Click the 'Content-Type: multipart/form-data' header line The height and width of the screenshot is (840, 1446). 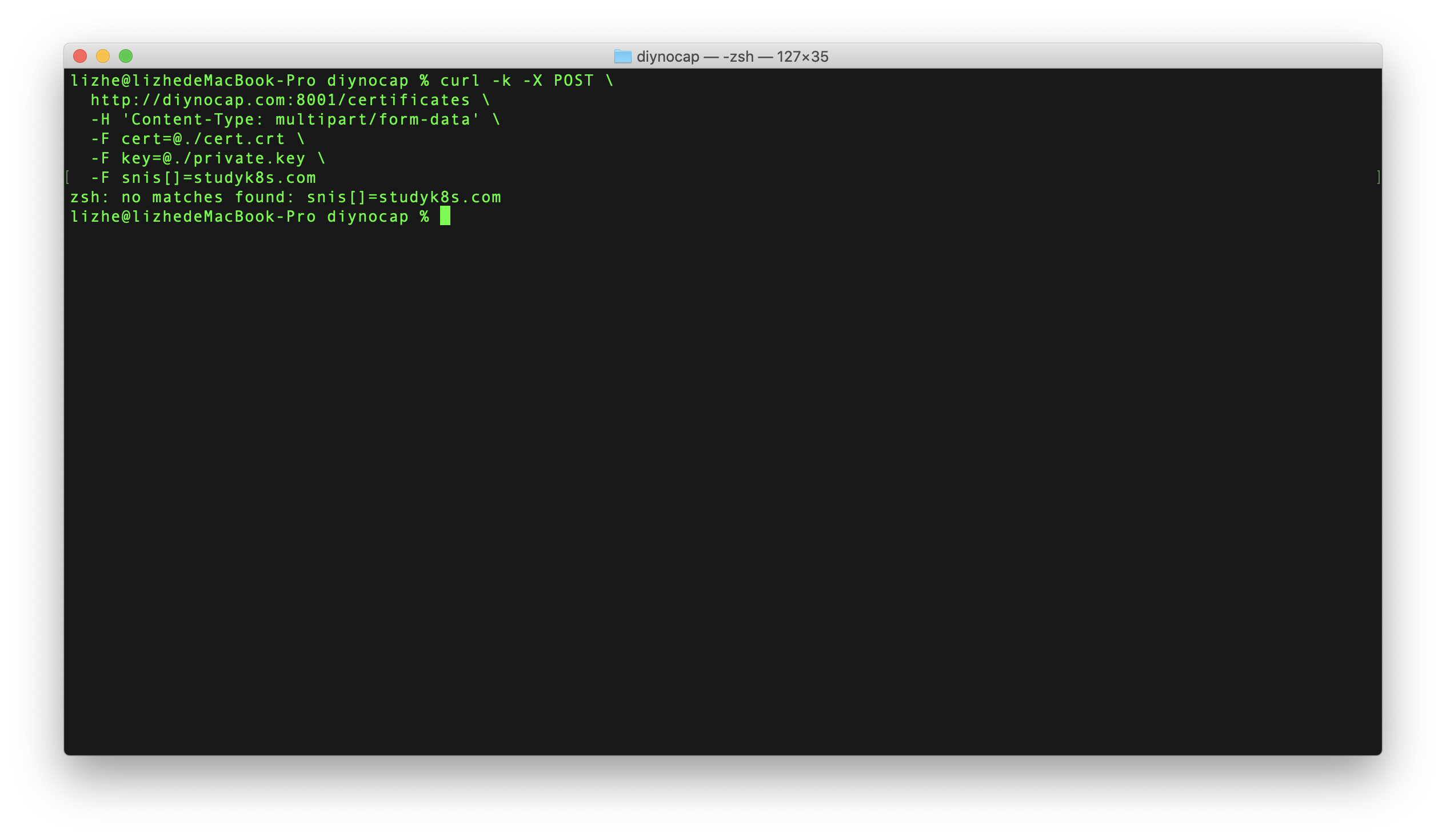(295, 120)
